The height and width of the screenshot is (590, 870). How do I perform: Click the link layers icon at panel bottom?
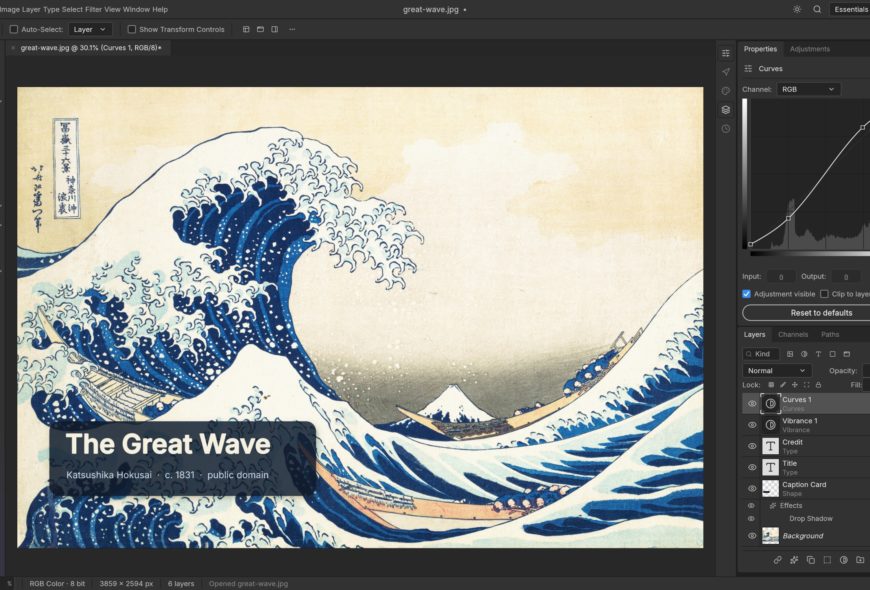pos(777,560)
